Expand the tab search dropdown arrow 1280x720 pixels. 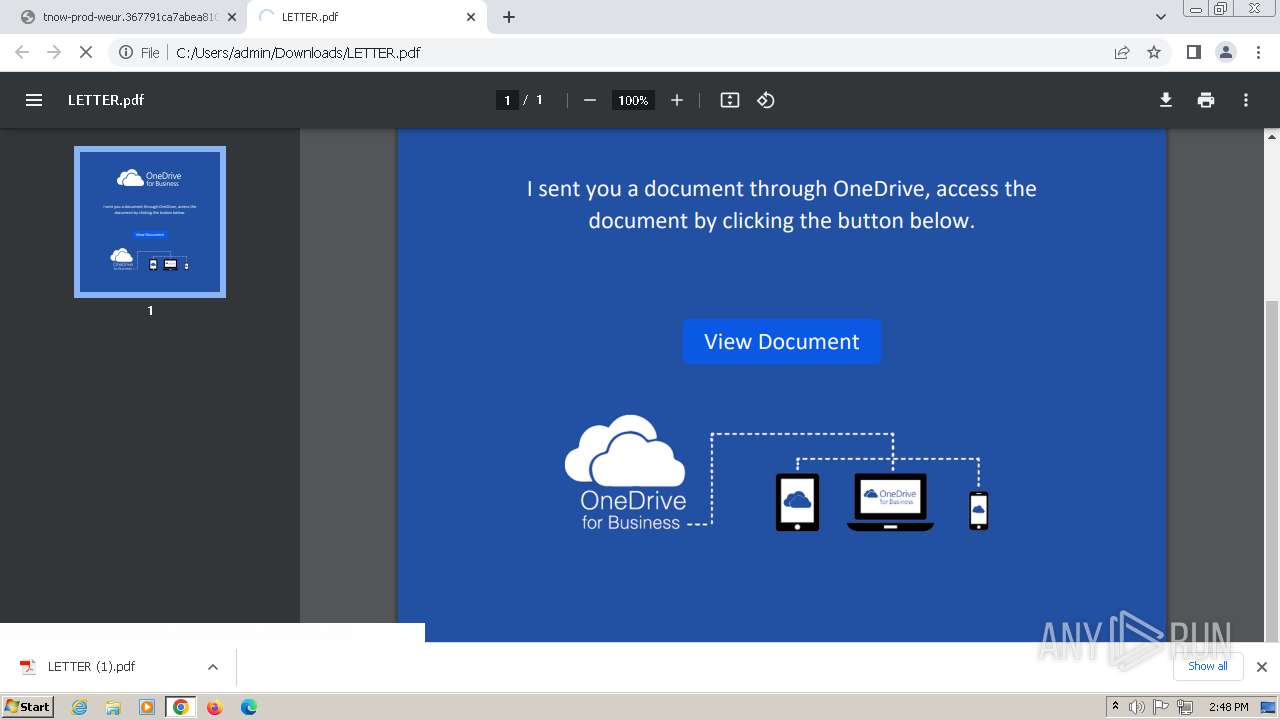tap(1161, 17)
